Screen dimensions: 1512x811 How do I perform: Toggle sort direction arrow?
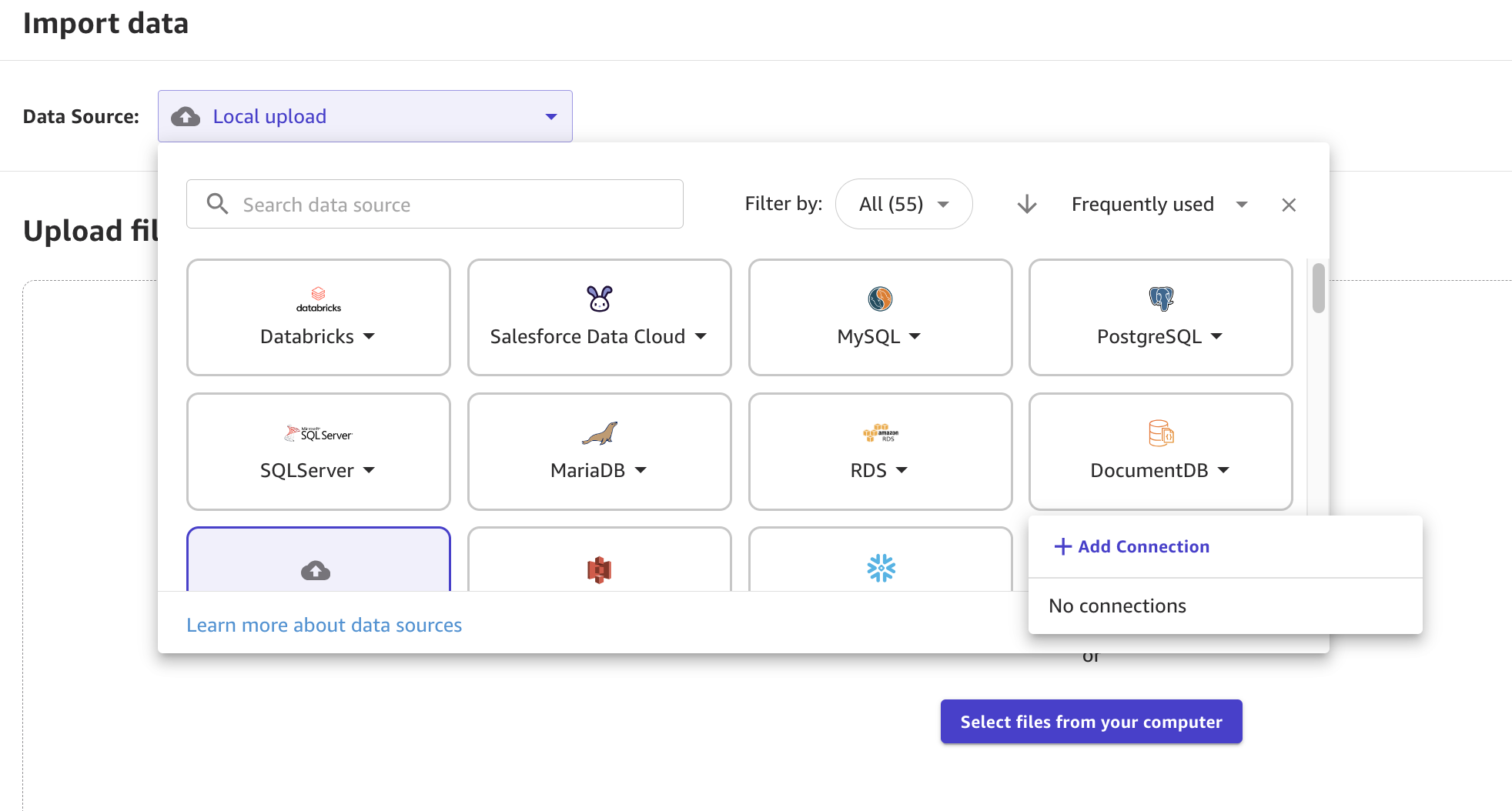(1027, 205)
